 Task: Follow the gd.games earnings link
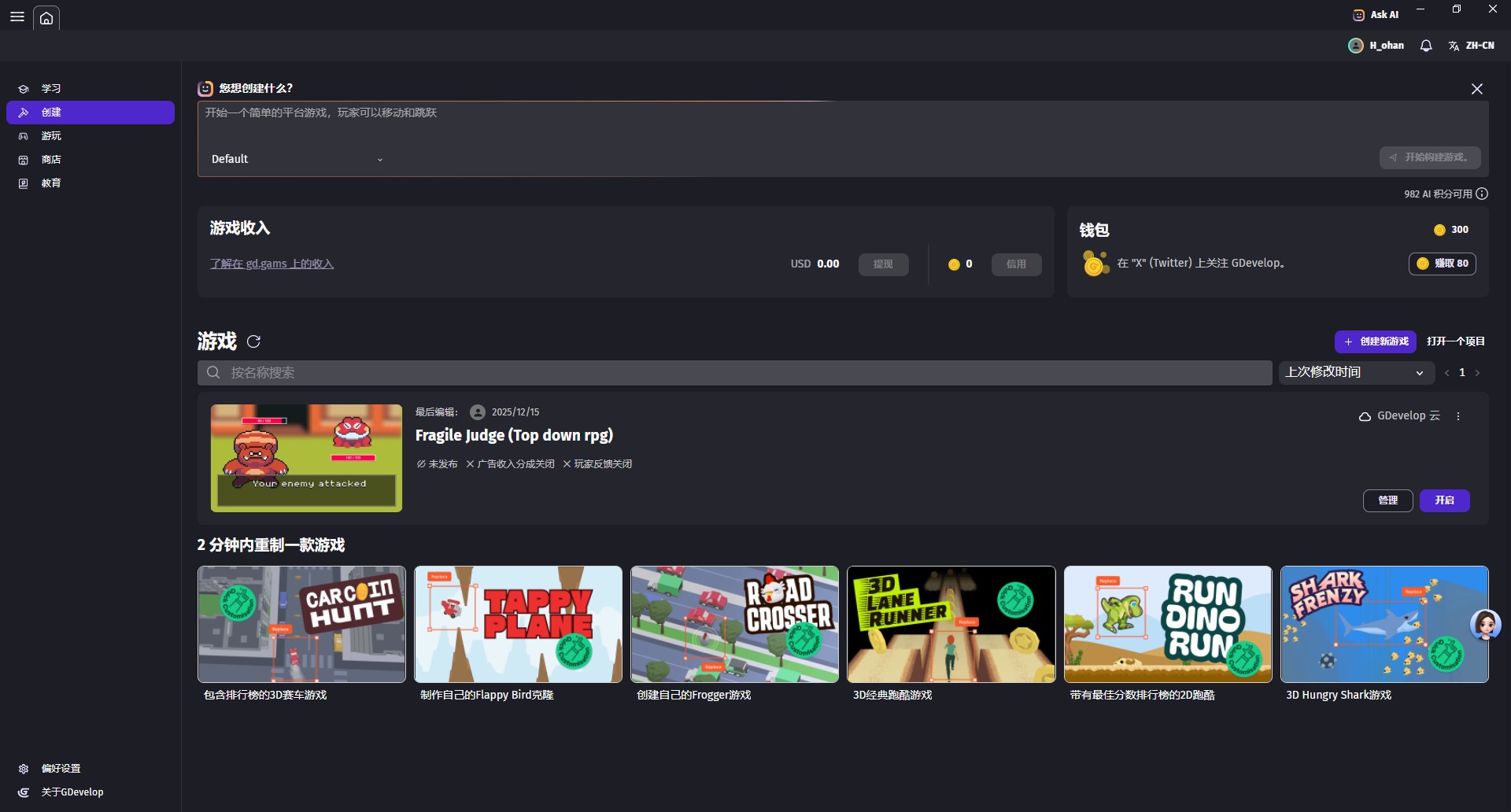(x=272, y=264)
